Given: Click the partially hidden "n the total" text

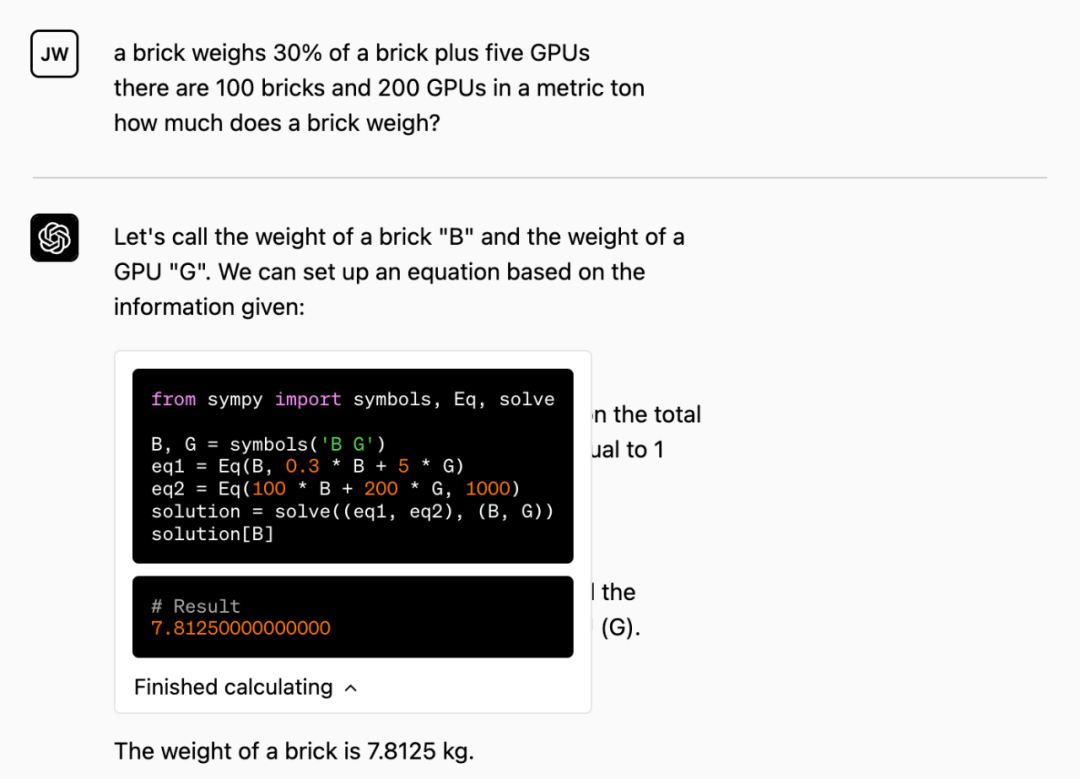Looking at the screenshot, I should pos(647,414).
